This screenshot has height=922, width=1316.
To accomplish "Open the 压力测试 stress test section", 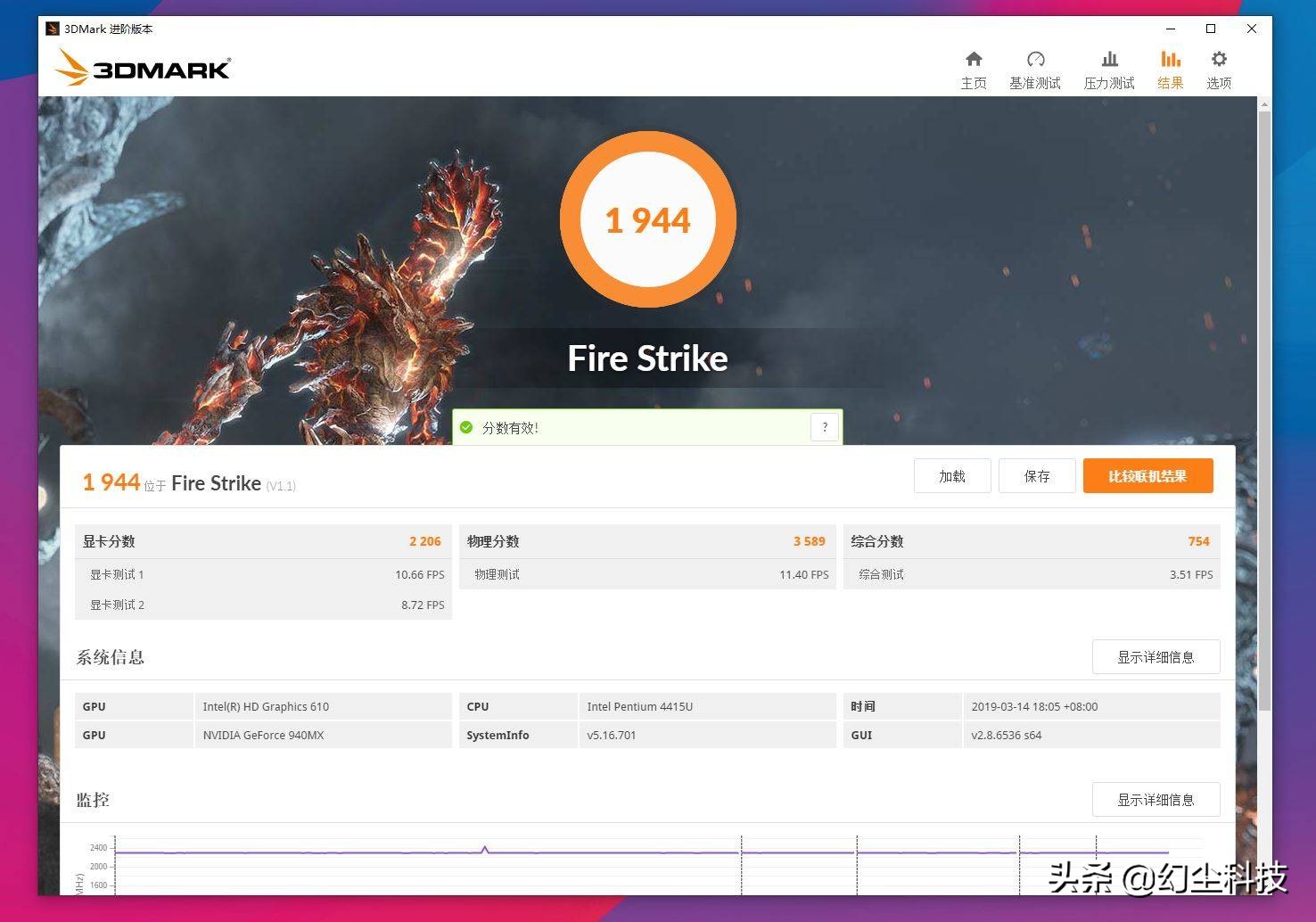I will point(1108,69).
